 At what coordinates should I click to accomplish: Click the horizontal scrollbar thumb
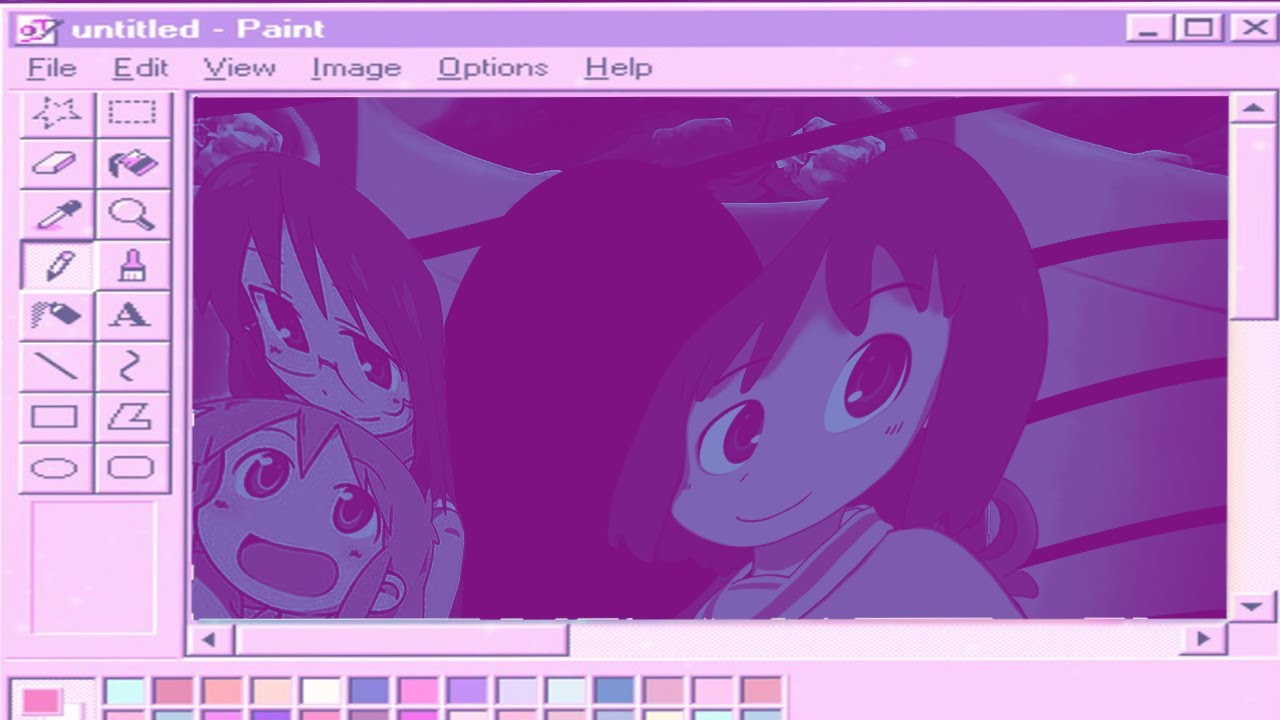pos(400,639)
